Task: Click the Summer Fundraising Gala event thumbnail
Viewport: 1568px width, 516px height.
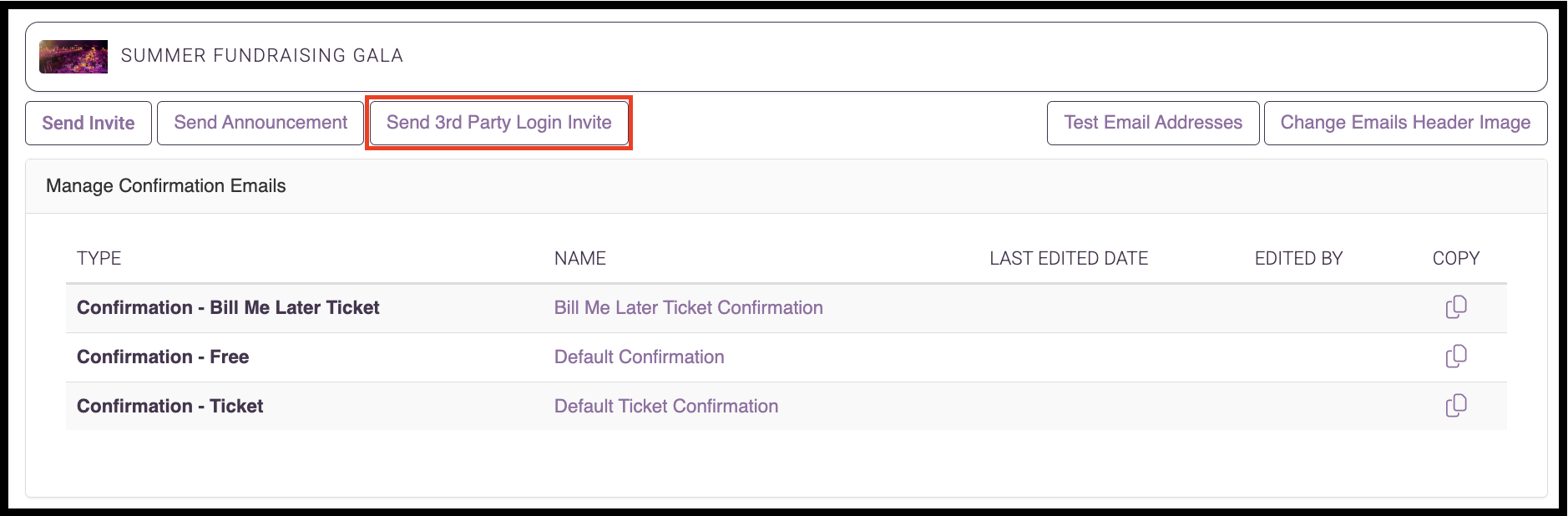Action: click(x=73, y=57)
